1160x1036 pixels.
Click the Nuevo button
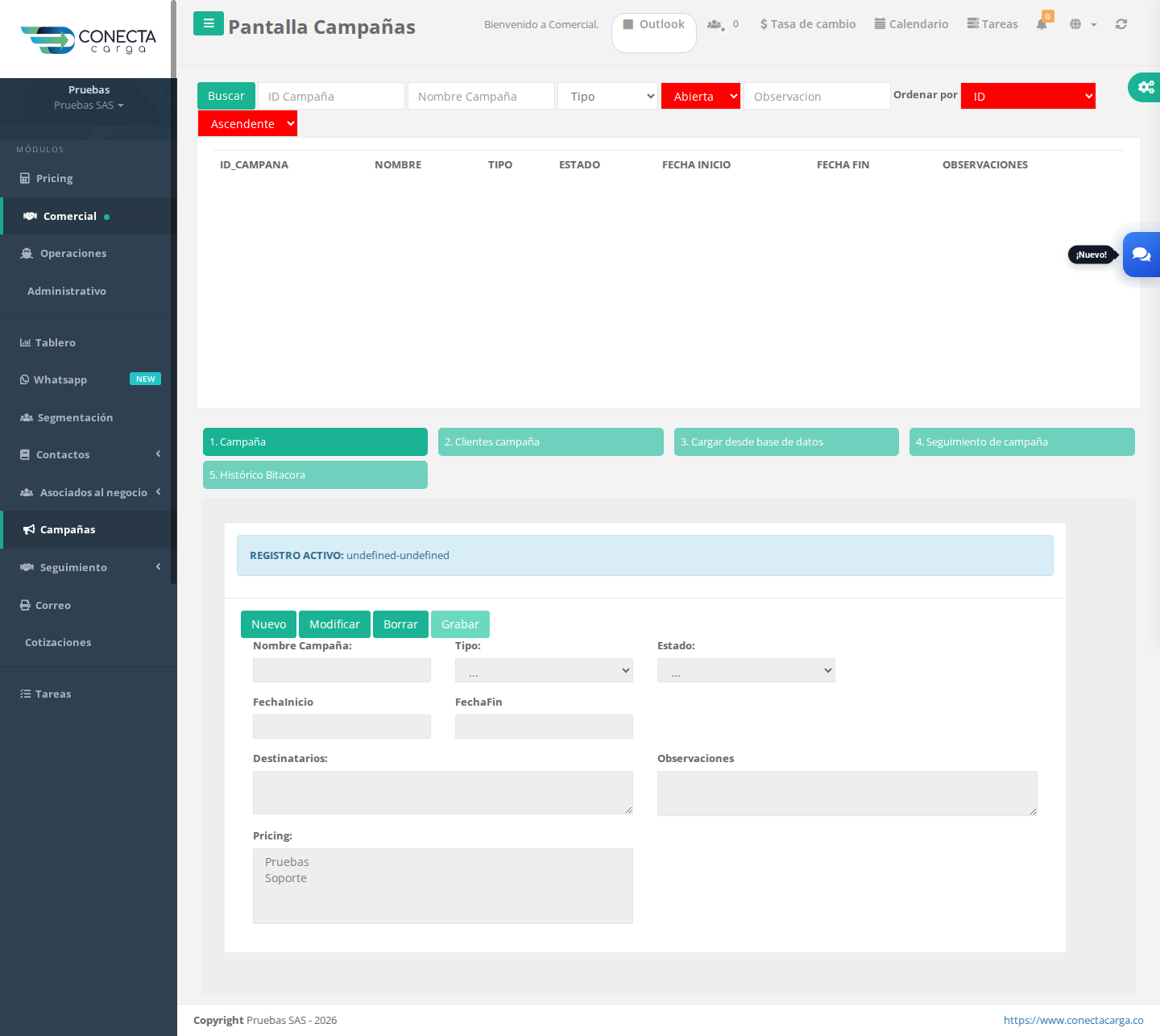(268, 624)
